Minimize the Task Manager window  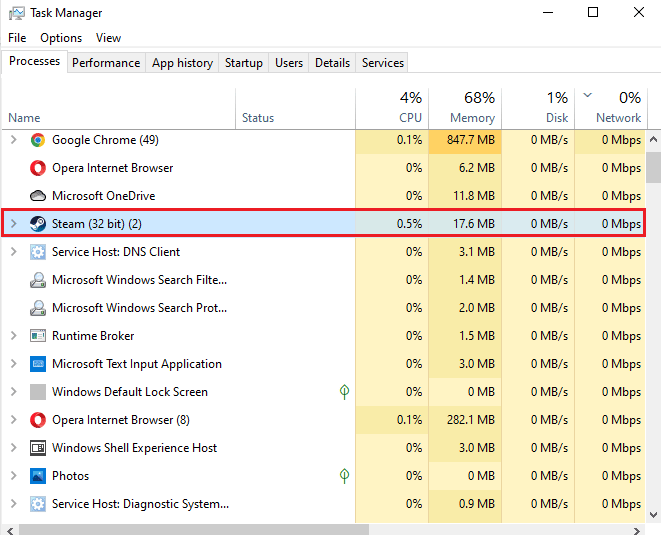[548, 12]
